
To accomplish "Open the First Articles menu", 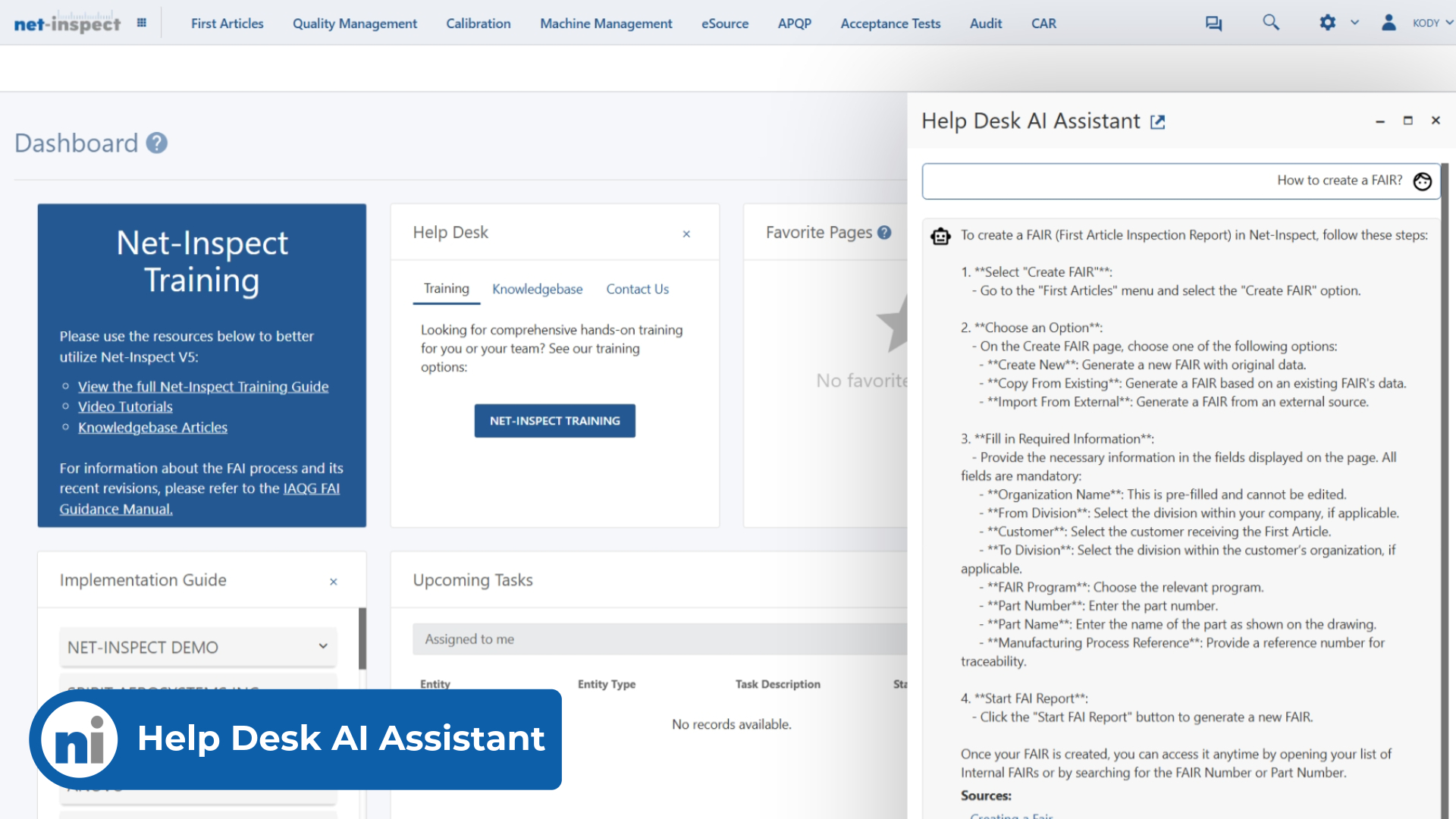I will pos(227,24).
